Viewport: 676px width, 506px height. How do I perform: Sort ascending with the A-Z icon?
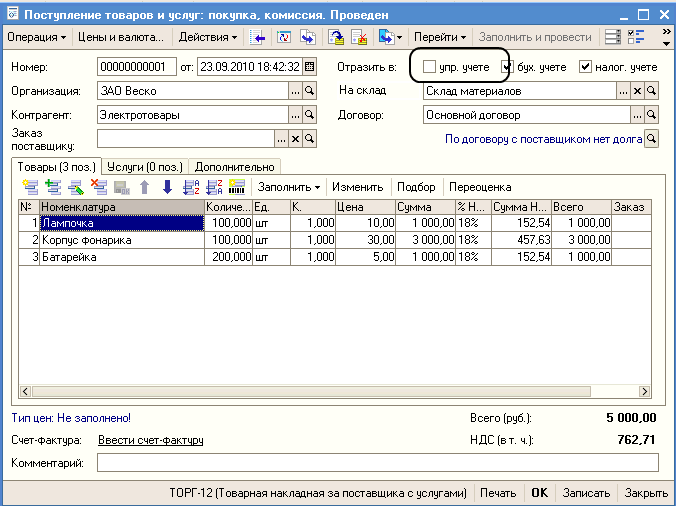(191, 187)
